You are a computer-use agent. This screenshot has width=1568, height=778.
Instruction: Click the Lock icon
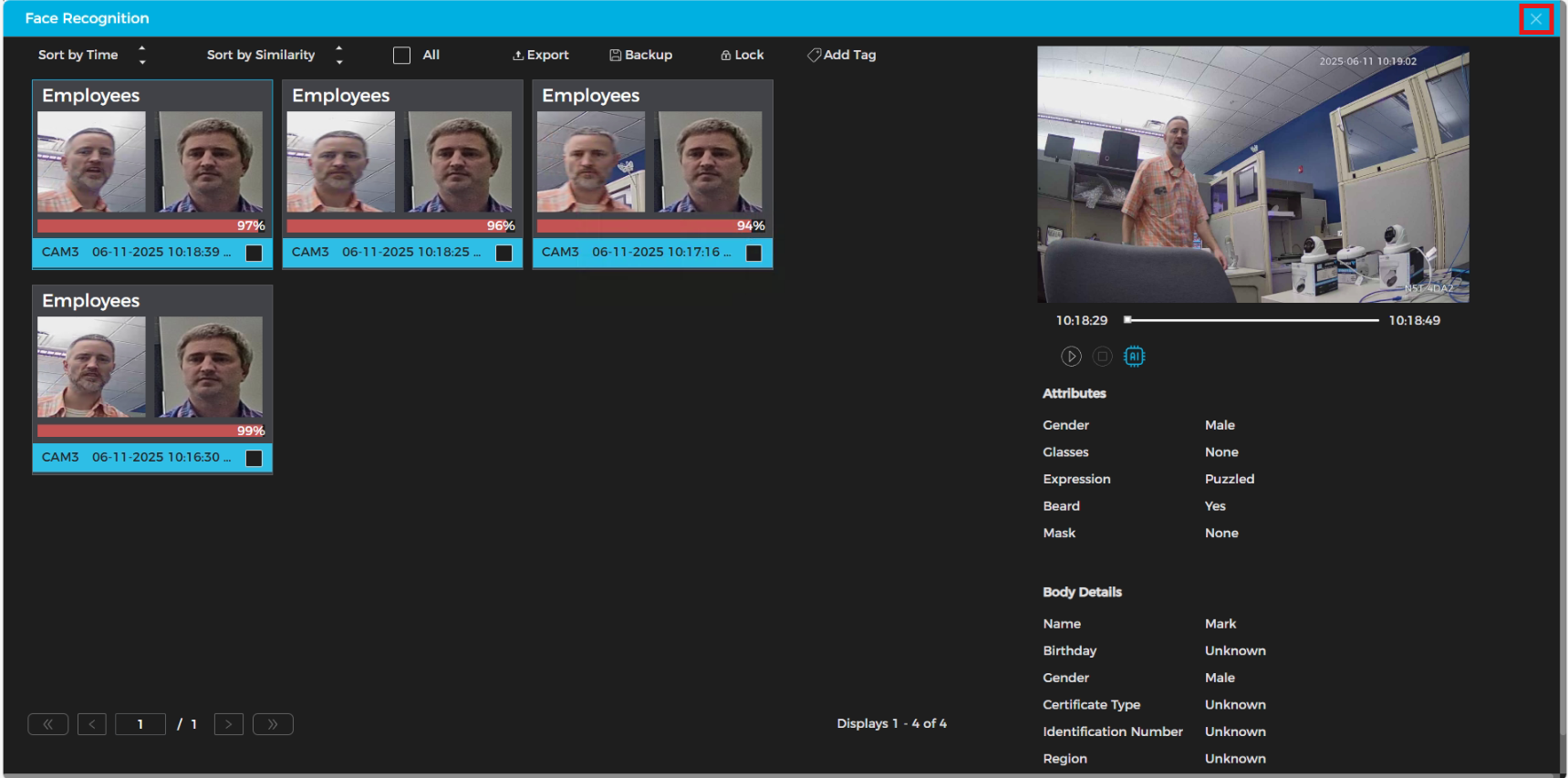point(726,56)
